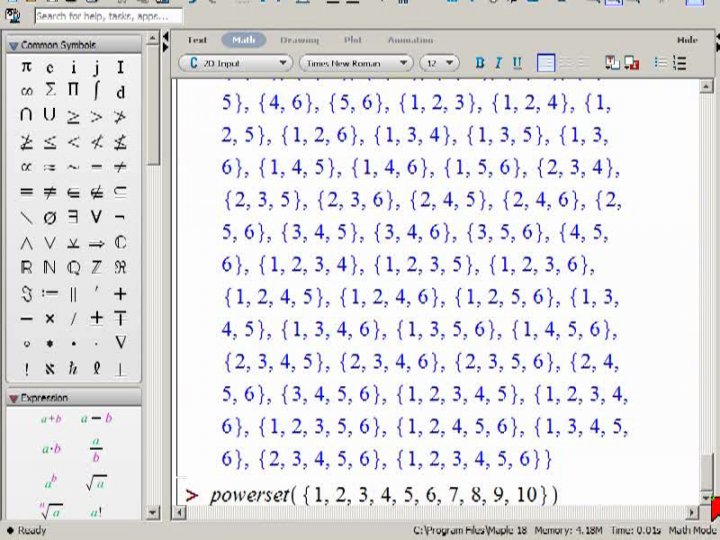
Task: Insert the square root template
Action: point(96,482)
